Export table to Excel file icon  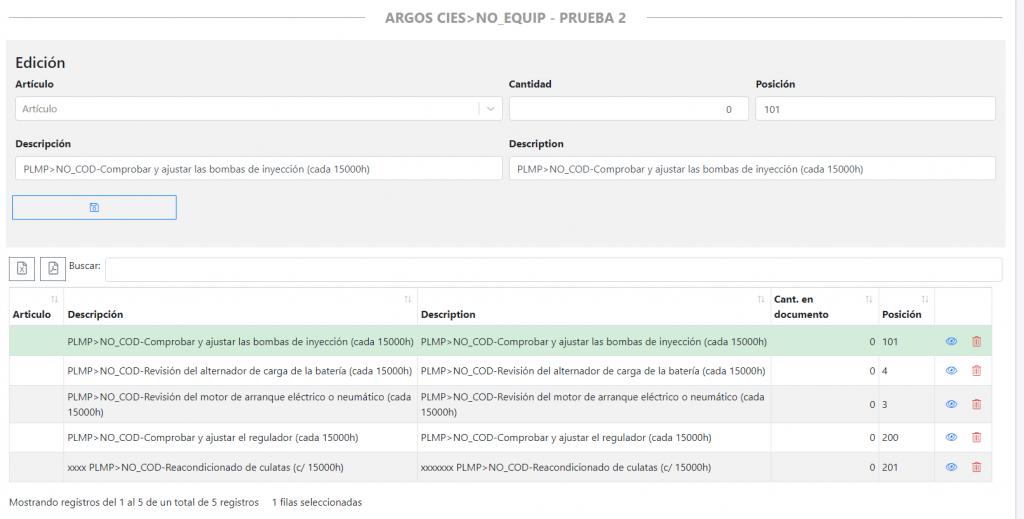coord(22,269)
